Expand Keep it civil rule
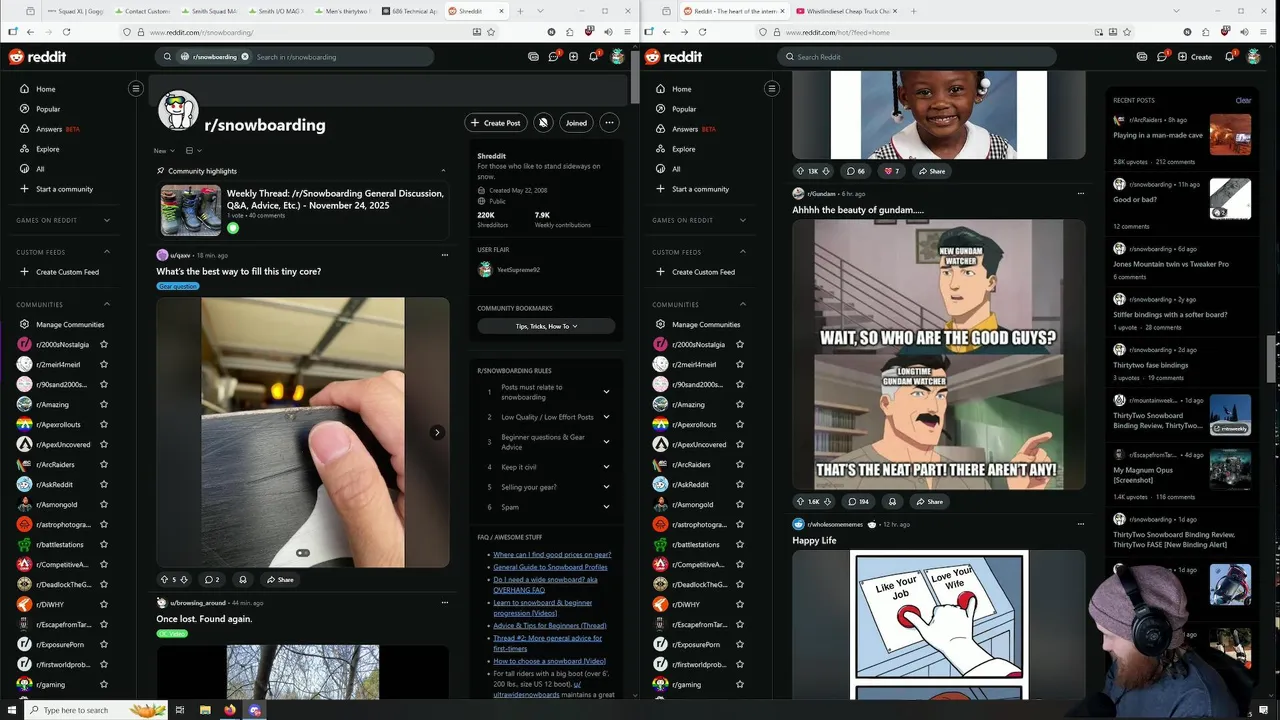 pos(606,467)
